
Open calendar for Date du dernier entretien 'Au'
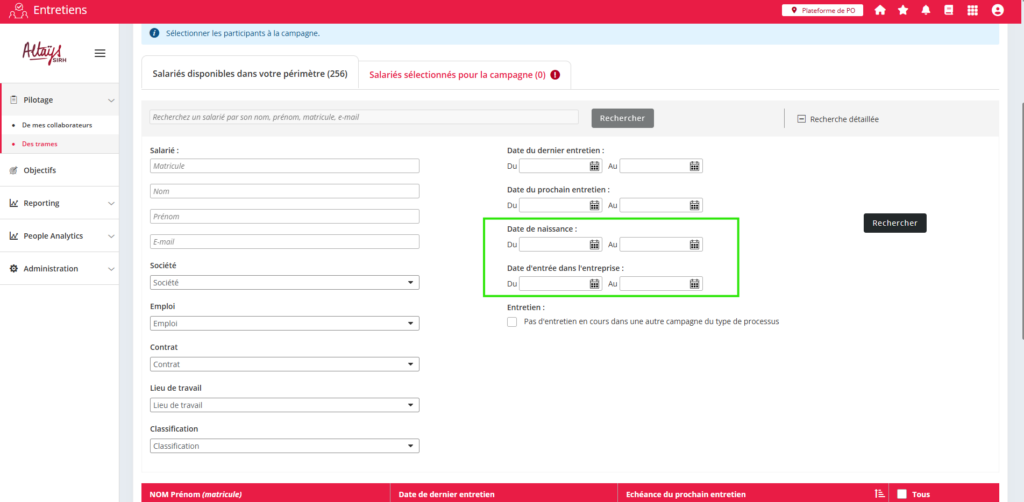click(694, 166)
